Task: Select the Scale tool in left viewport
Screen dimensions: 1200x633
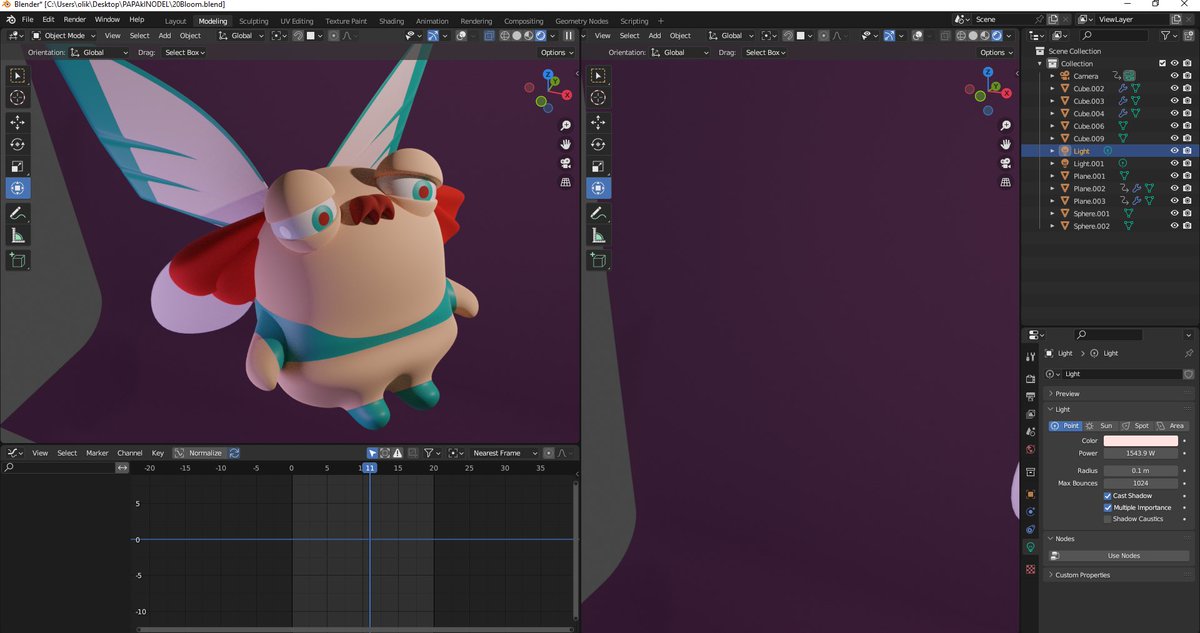Action: (x=18, y=166)
